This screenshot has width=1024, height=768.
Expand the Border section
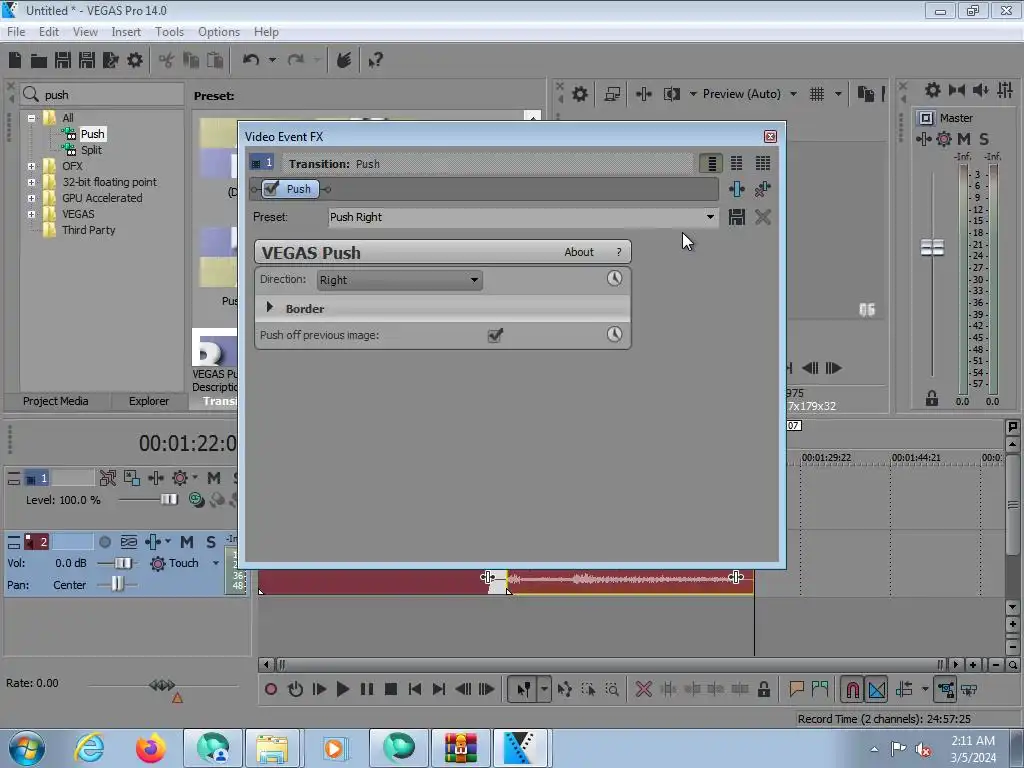click(269, 307)
